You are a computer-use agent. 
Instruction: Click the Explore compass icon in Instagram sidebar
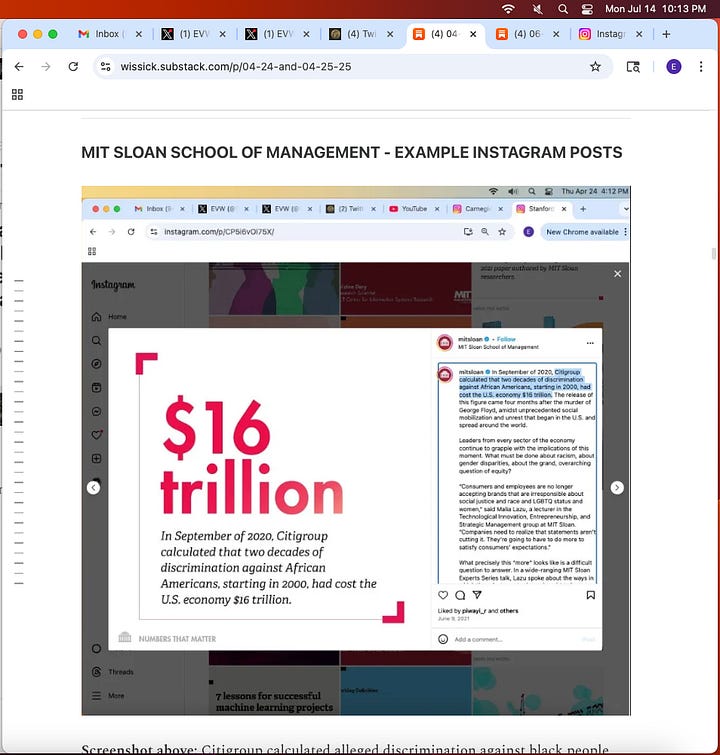coord(96,364)
